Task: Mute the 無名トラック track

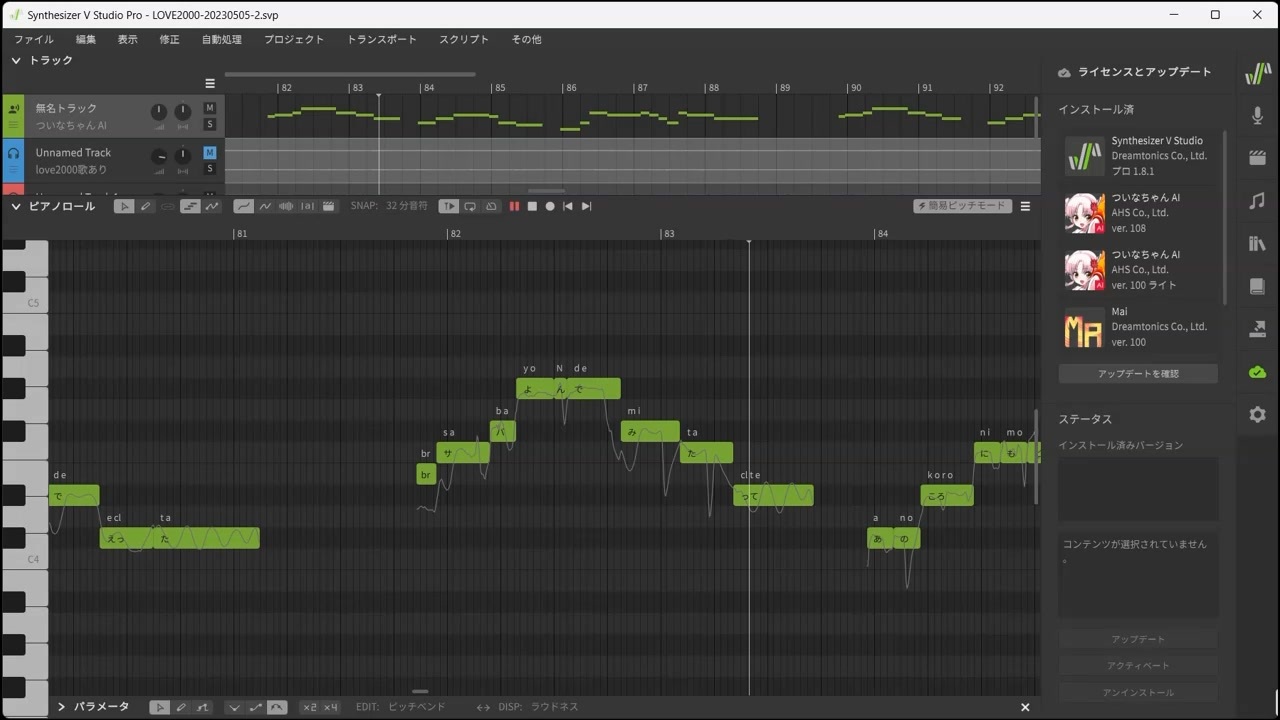Action: (x=210, y=108)
